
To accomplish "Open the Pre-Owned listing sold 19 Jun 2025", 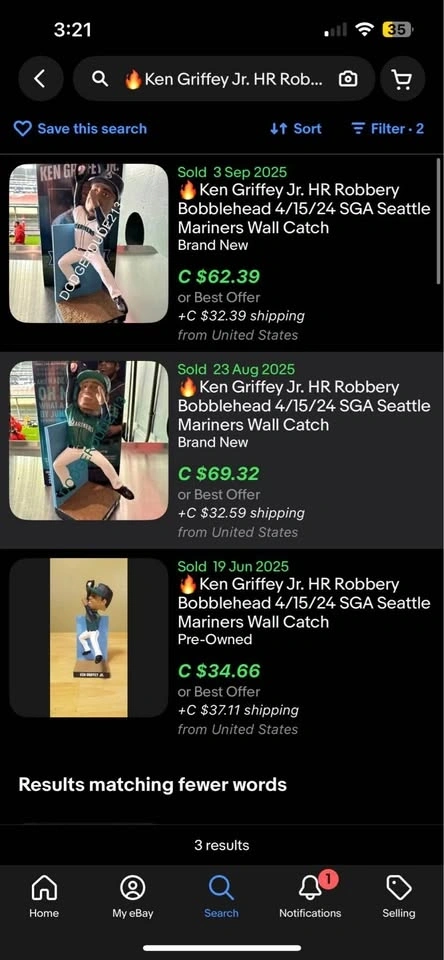I will coord(222,647).
